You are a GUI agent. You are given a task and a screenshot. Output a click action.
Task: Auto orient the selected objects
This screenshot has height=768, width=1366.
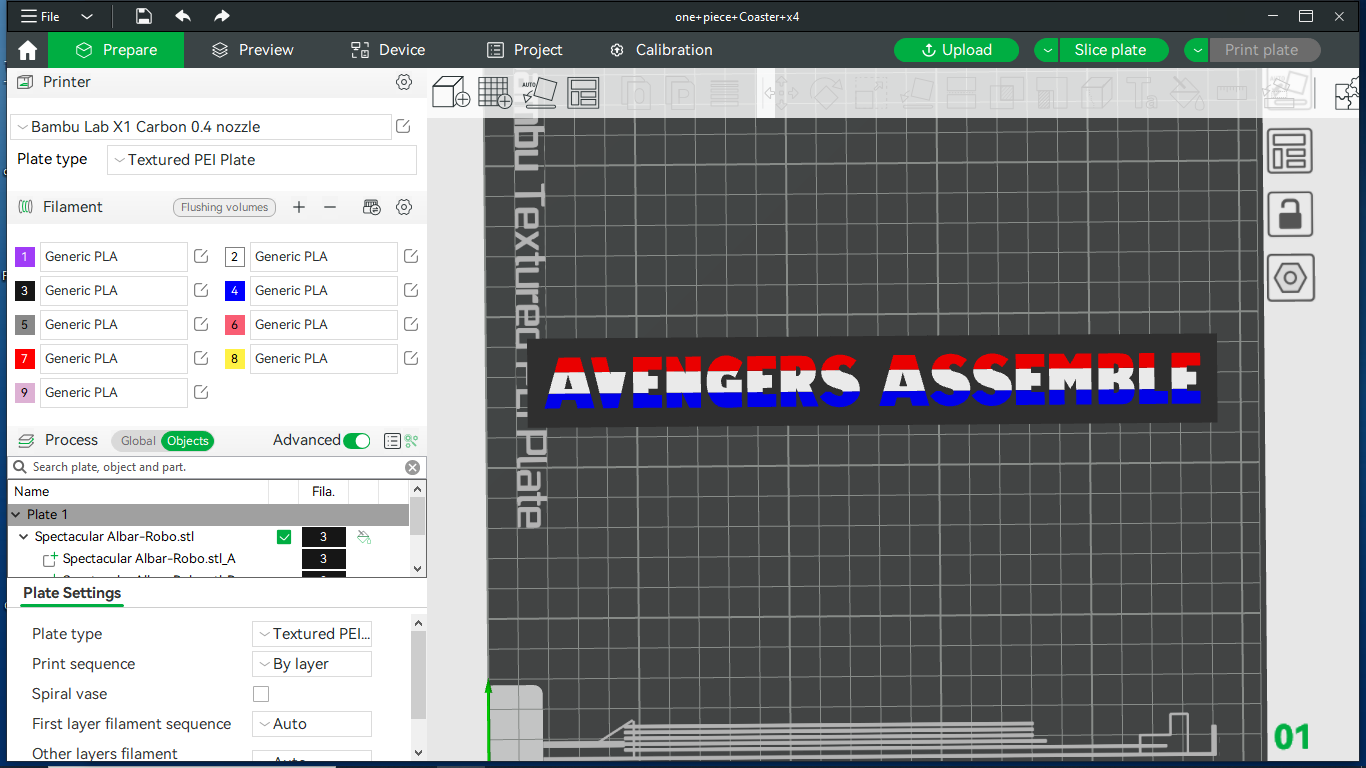539,92
